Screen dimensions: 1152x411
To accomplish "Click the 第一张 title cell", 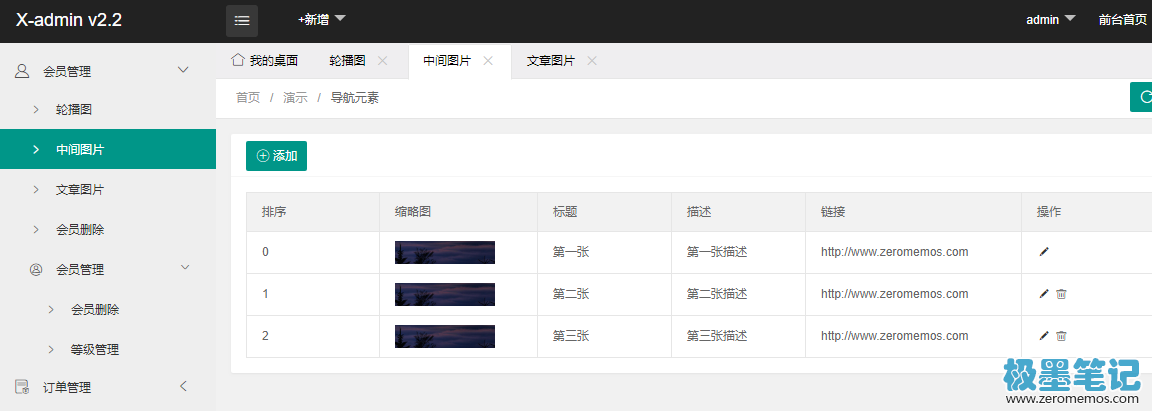I will coord(571,252).
